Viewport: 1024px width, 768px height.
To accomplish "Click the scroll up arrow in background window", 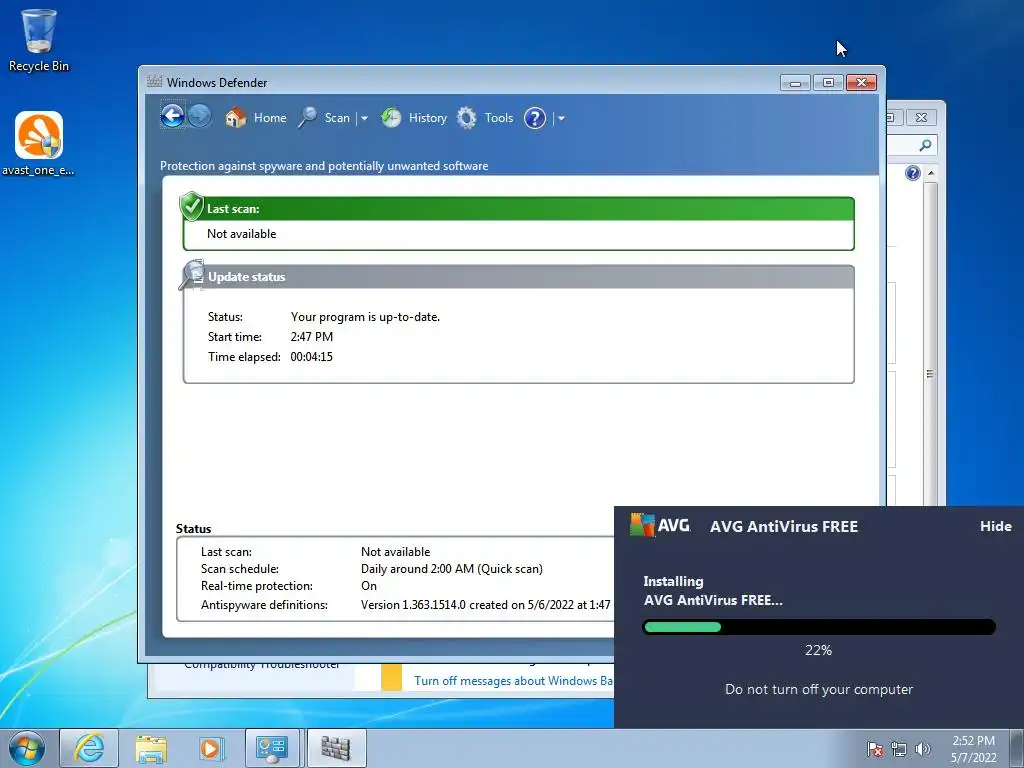I will [x=931, y=173].
